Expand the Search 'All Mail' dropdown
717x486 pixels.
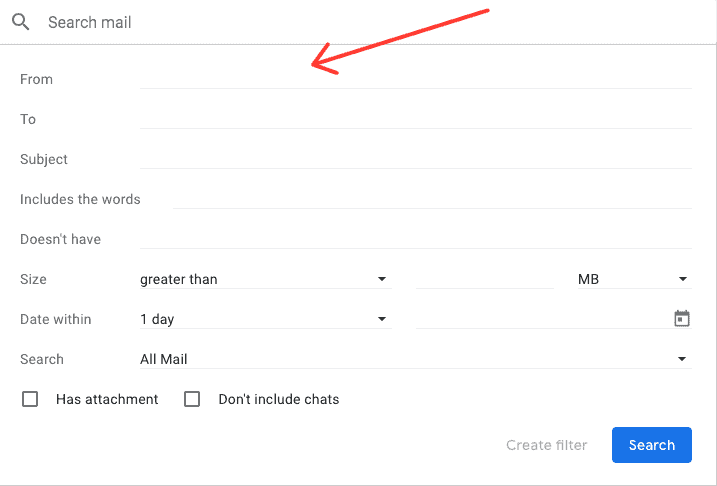pos(414,359)
